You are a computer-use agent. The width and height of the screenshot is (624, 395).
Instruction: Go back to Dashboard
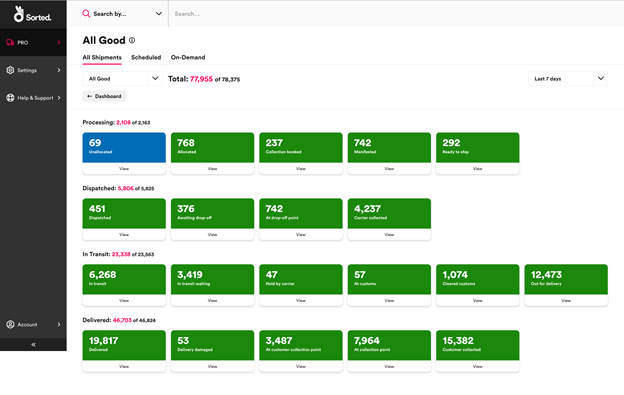[x=104, y=96]
